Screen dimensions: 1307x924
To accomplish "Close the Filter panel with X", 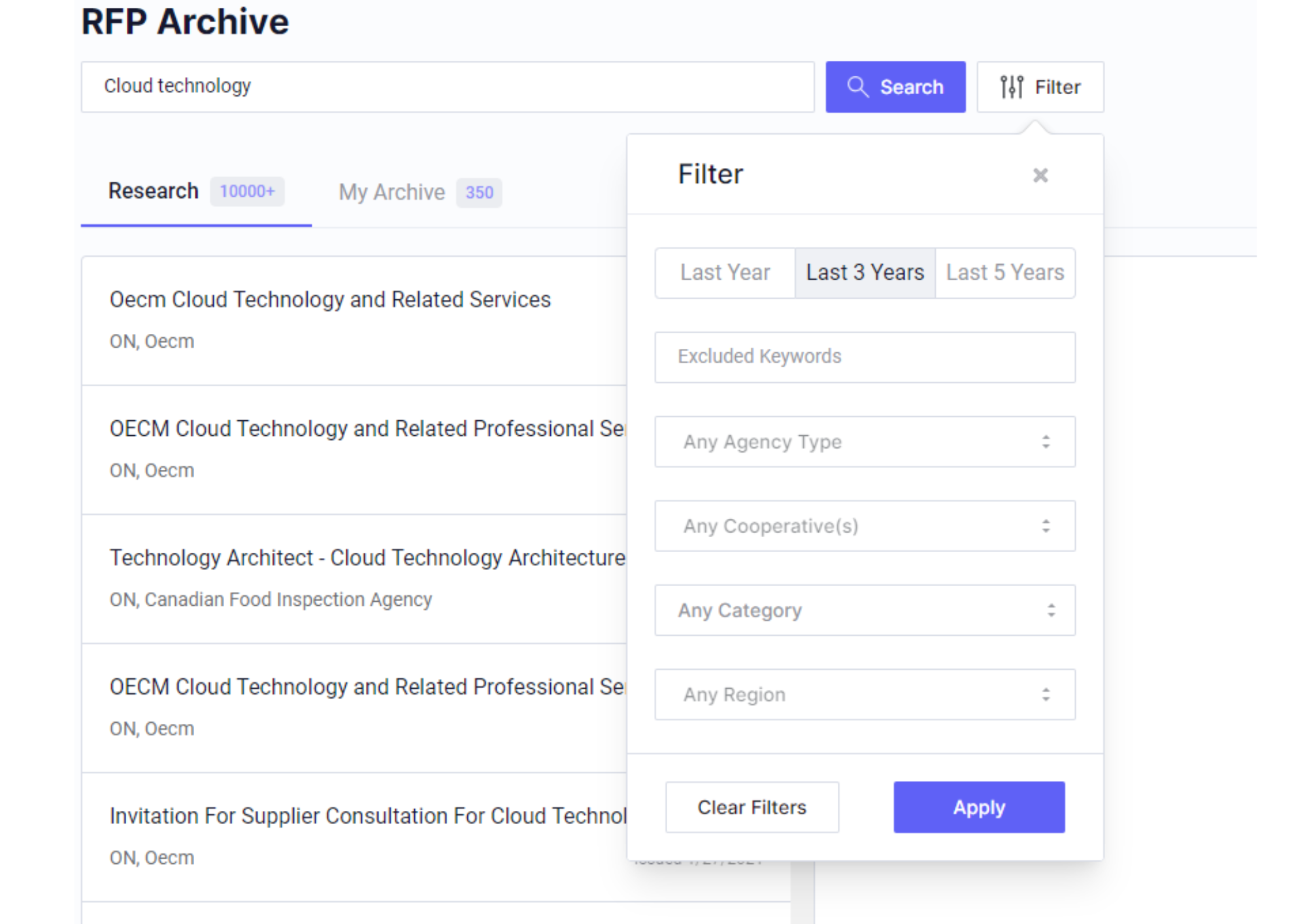I will [1040, 175].
